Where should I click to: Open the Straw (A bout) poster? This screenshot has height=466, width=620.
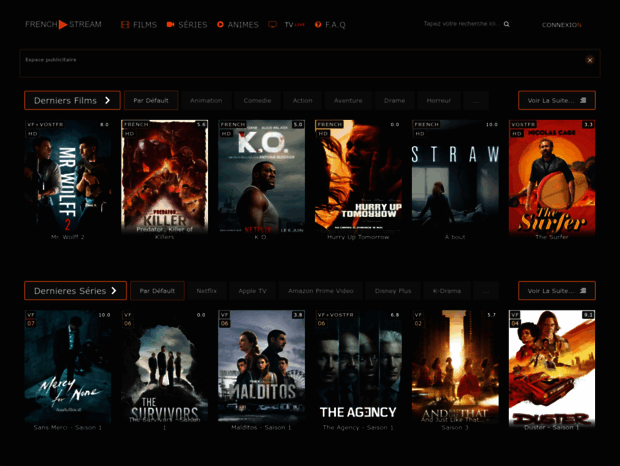[x=455, y=176]
